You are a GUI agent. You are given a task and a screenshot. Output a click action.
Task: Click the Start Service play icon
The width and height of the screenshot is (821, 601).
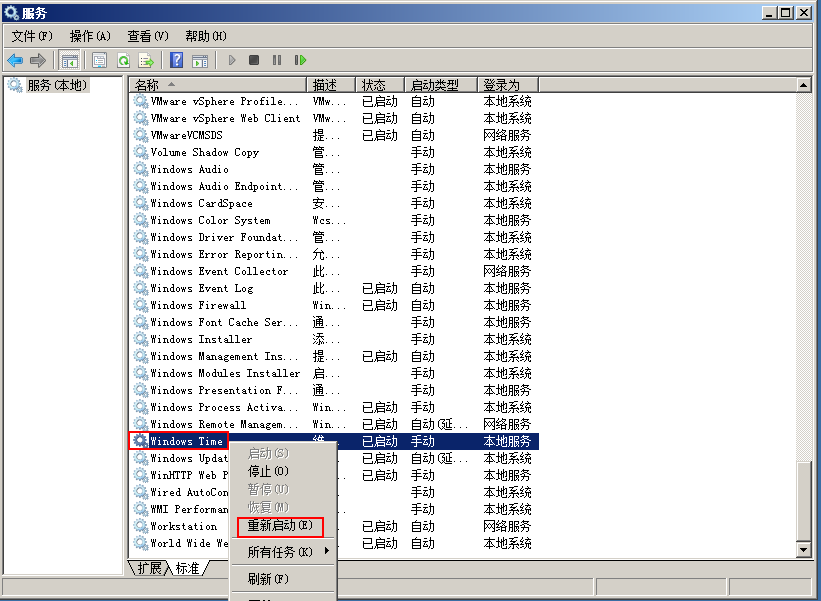point(232,61)
